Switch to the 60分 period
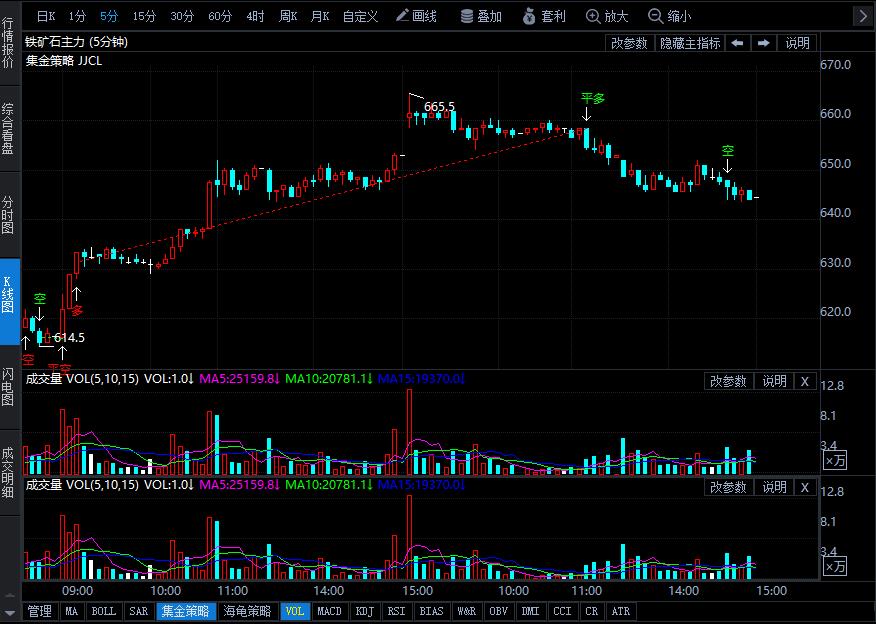 (220, 16)
